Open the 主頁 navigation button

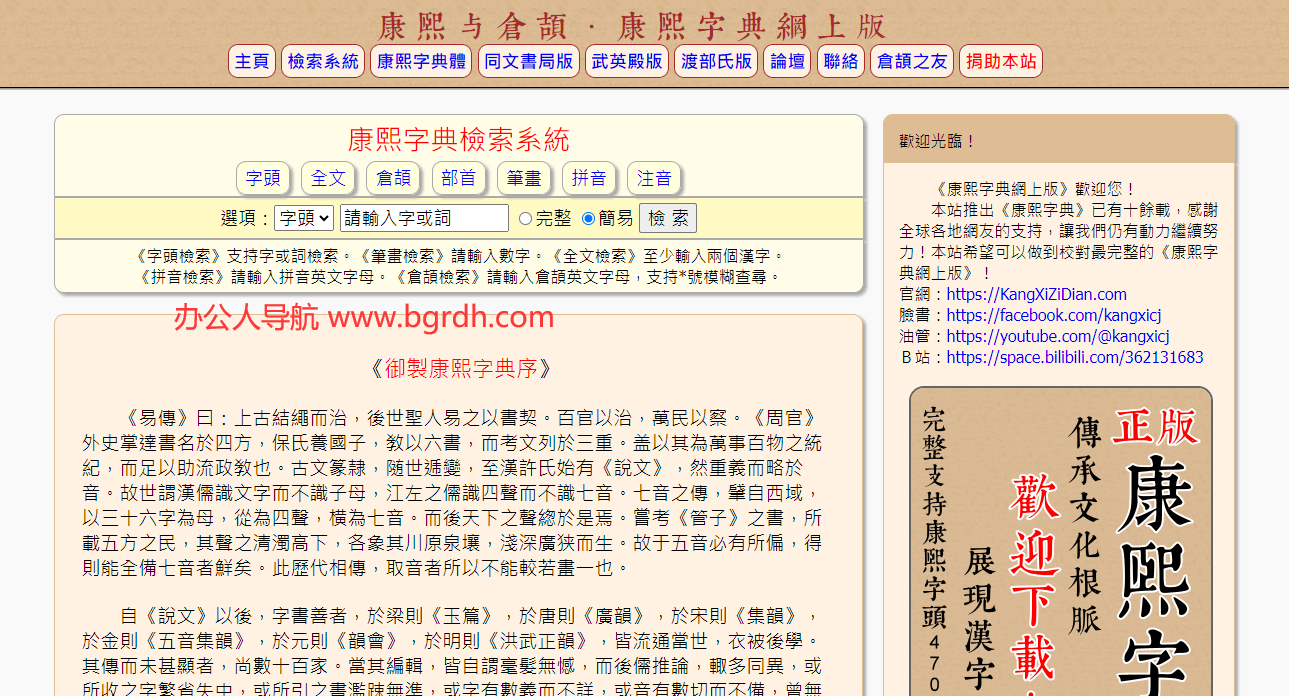(x=251, y=61)
